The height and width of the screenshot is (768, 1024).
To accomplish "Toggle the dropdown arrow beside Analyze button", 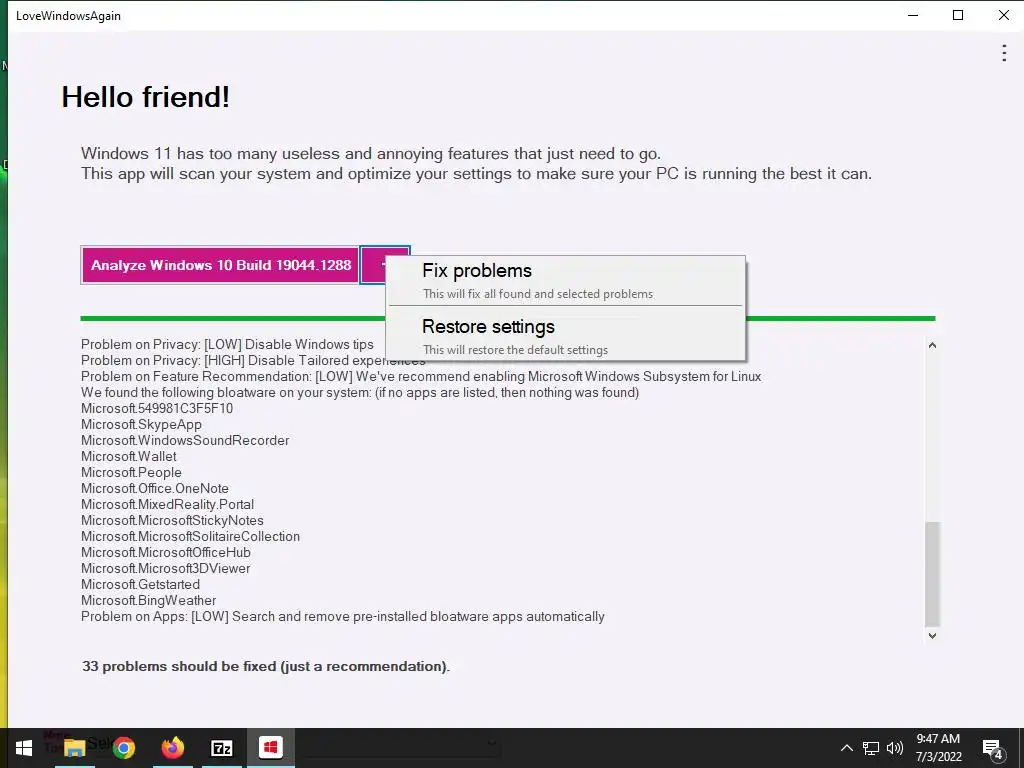I will click(x=385, y=265).
